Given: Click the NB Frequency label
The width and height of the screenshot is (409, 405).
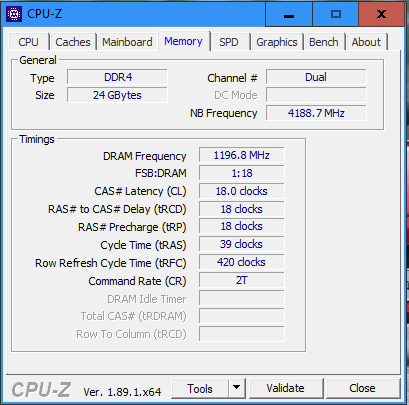Looking at the screenshot, I should [224, 113].
